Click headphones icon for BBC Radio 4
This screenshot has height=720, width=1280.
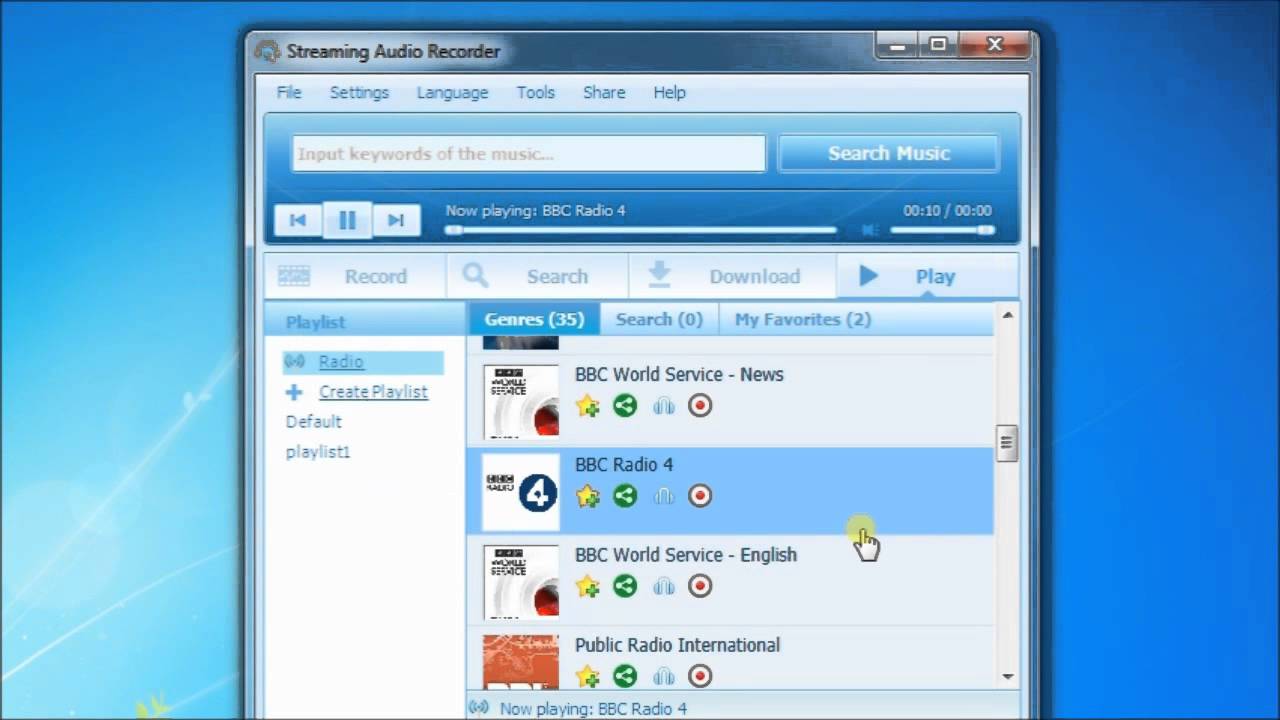pos(664,496)
